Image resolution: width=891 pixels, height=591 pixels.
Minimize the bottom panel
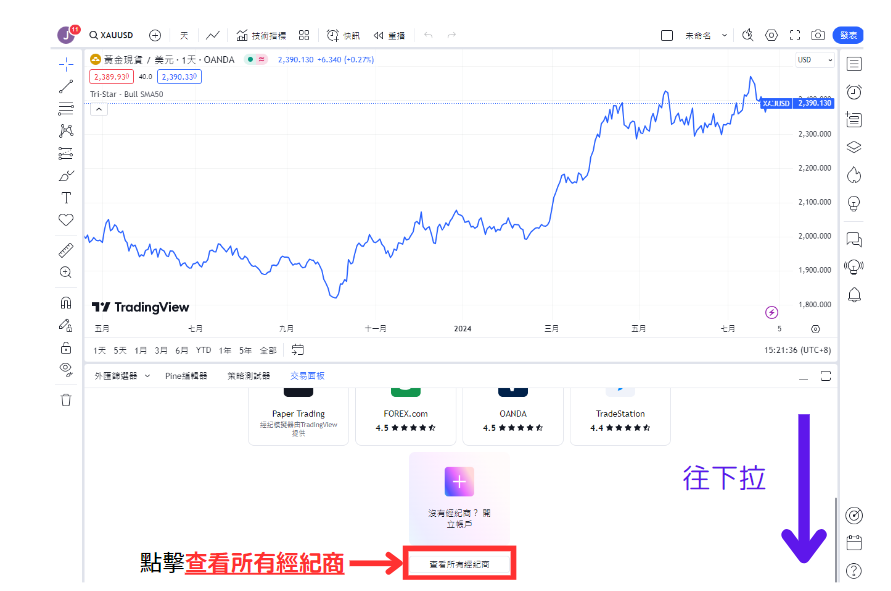click(803, 377)
